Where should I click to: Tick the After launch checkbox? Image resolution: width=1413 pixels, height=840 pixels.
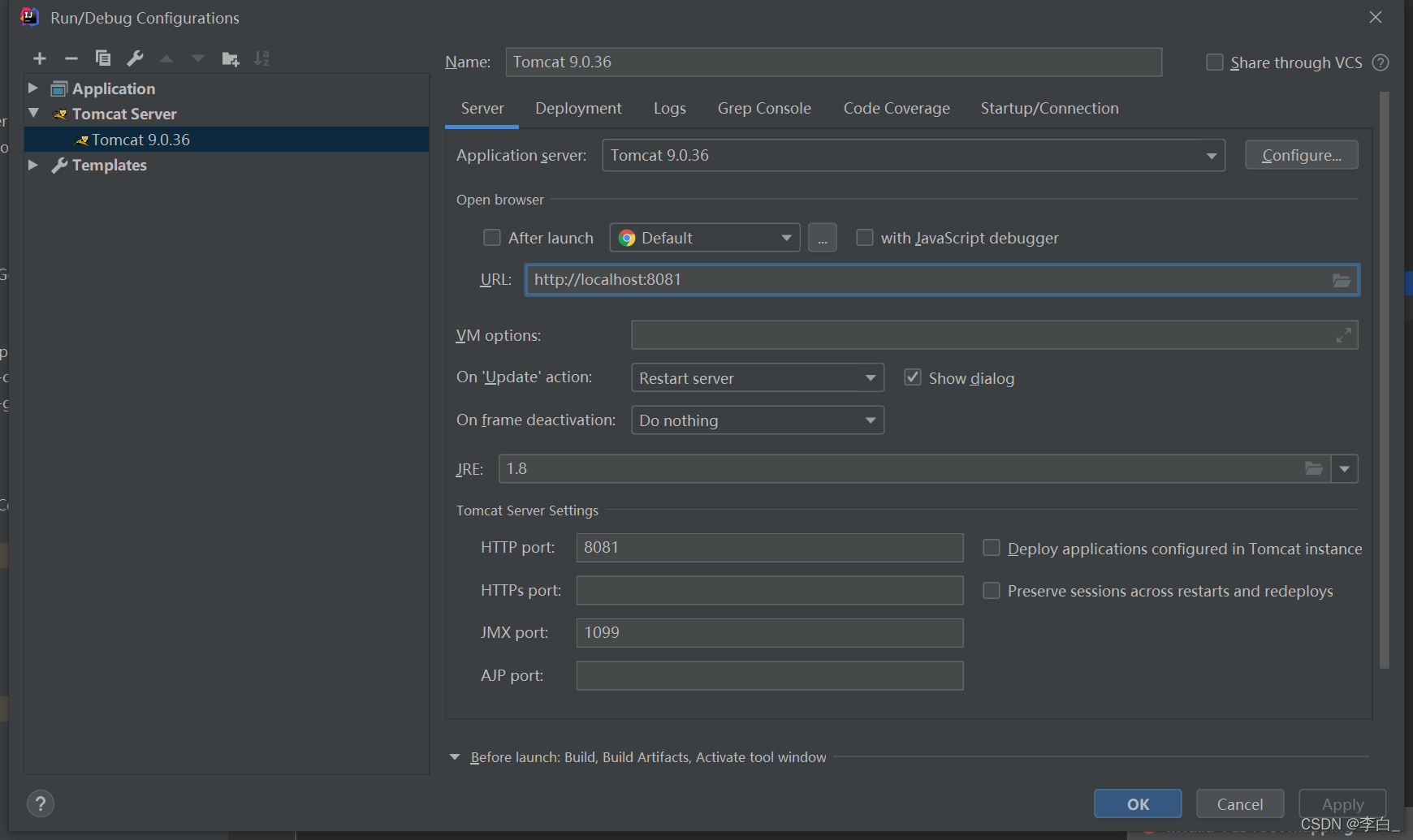tap(492, 238)
